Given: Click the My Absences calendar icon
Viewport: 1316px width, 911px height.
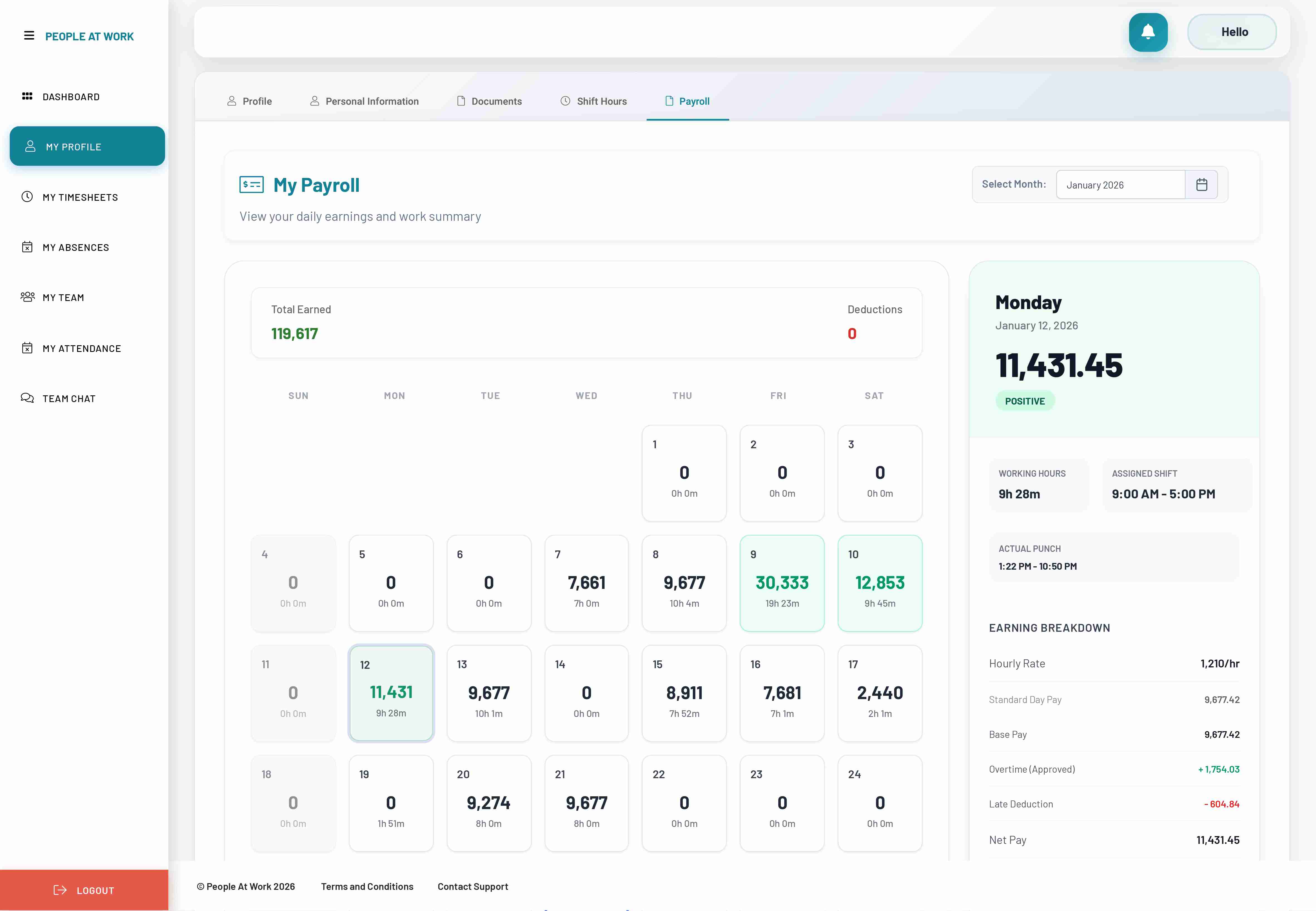Looking at the screenshot, I should [27, 247].
